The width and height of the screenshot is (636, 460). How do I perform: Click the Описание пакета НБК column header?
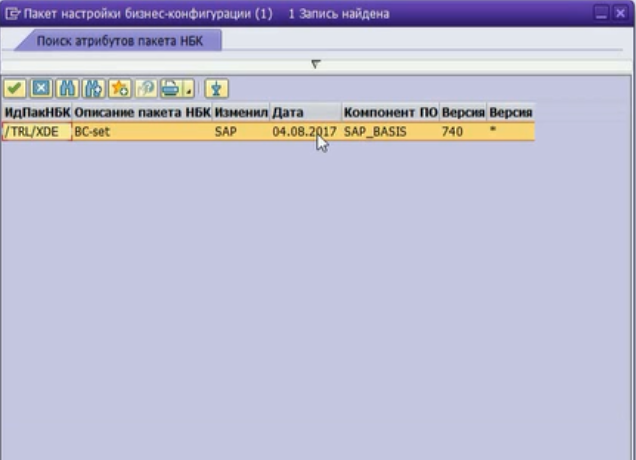[x=141, y=112]
